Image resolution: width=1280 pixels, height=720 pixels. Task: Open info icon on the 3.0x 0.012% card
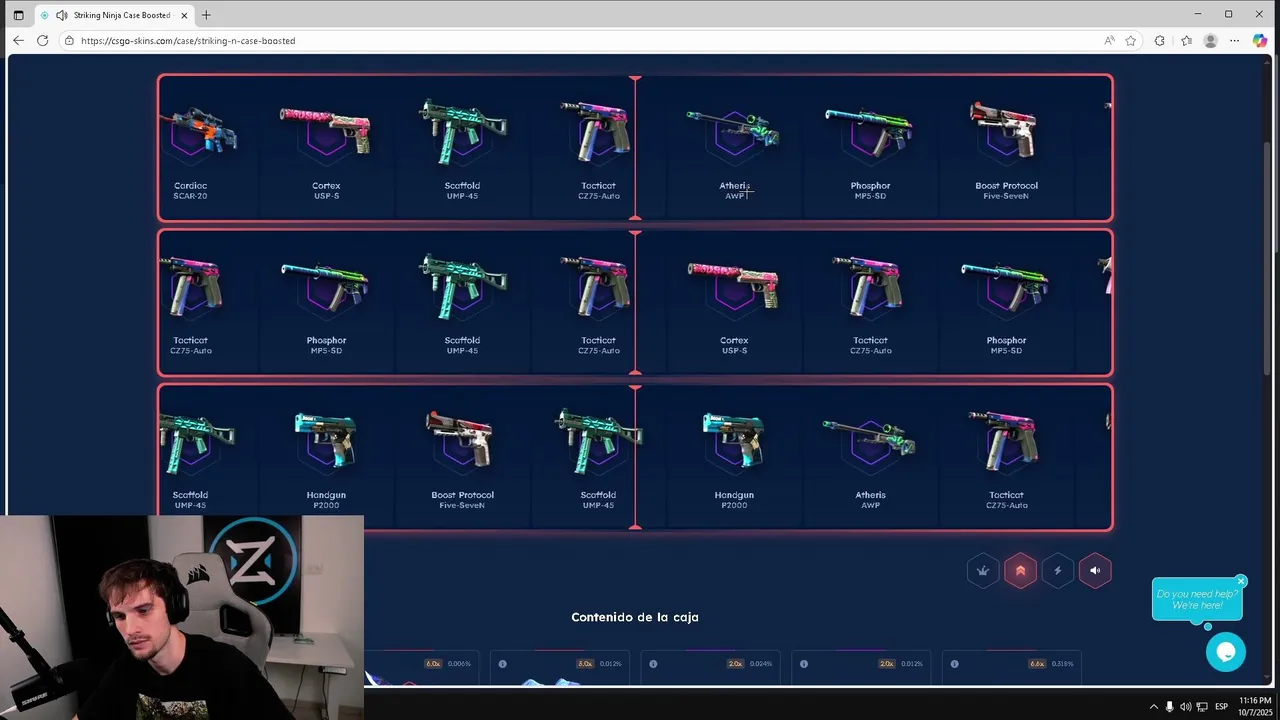[502, 664]
